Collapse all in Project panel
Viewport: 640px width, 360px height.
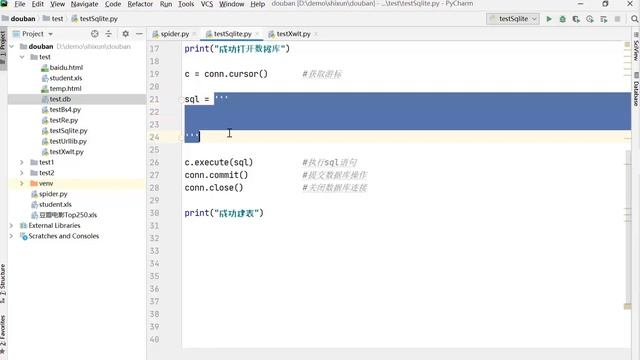(x=109, y=34)
